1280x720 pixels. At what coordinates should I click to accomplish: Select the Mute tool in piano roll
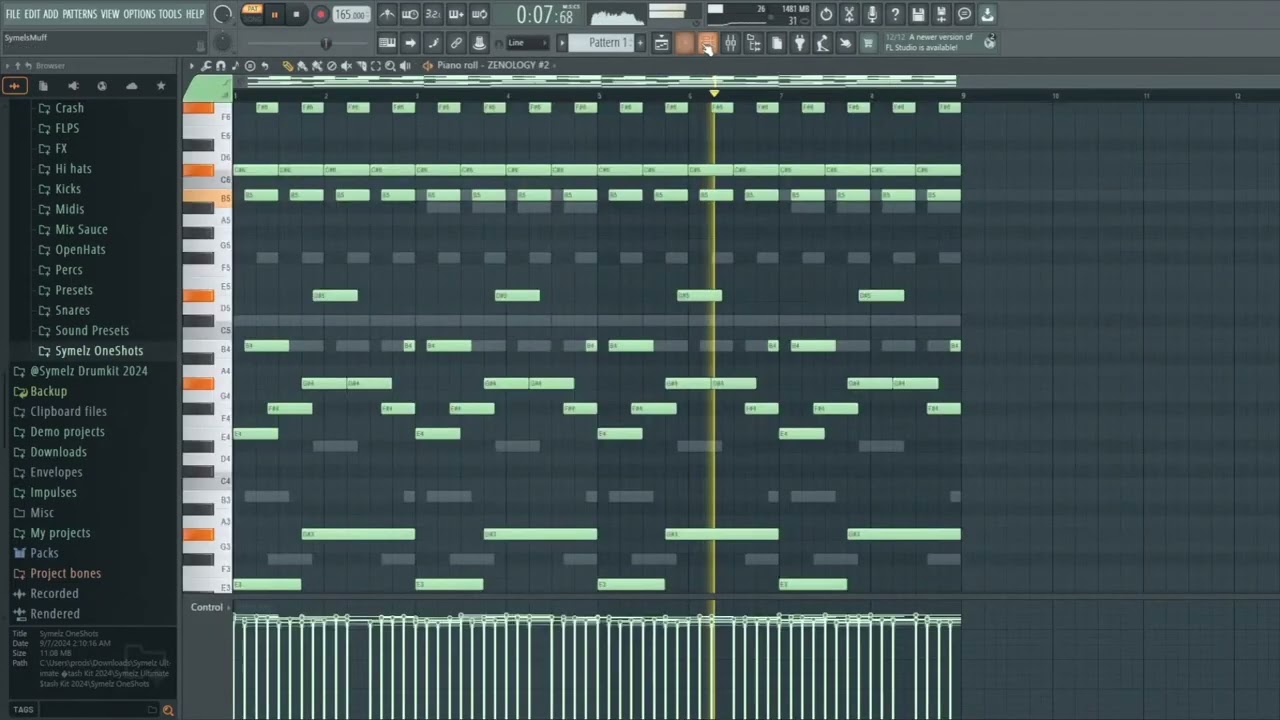click(346, 66)
